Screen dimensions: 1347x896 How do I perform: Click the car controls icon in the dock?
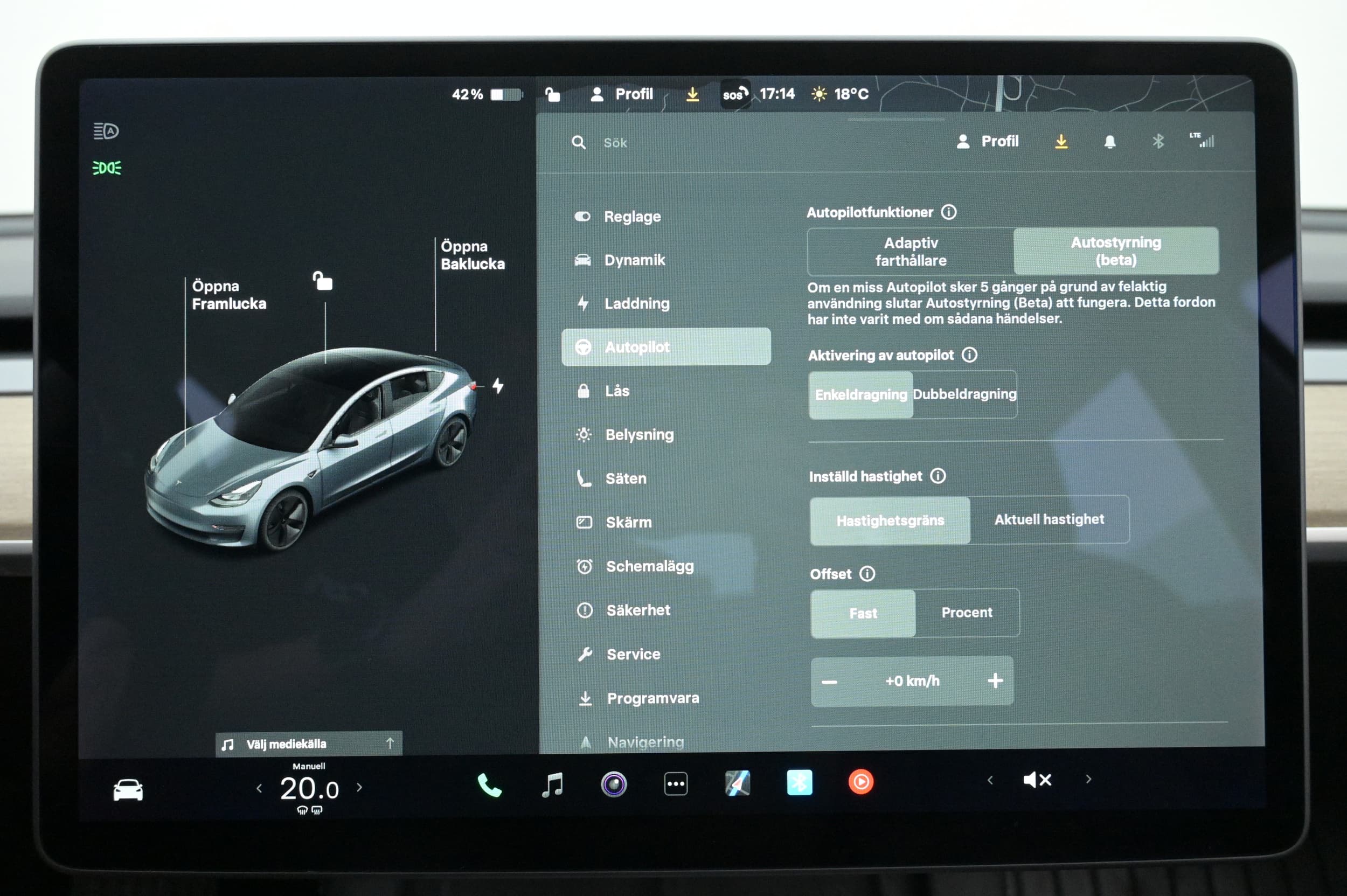pos(128,790)
